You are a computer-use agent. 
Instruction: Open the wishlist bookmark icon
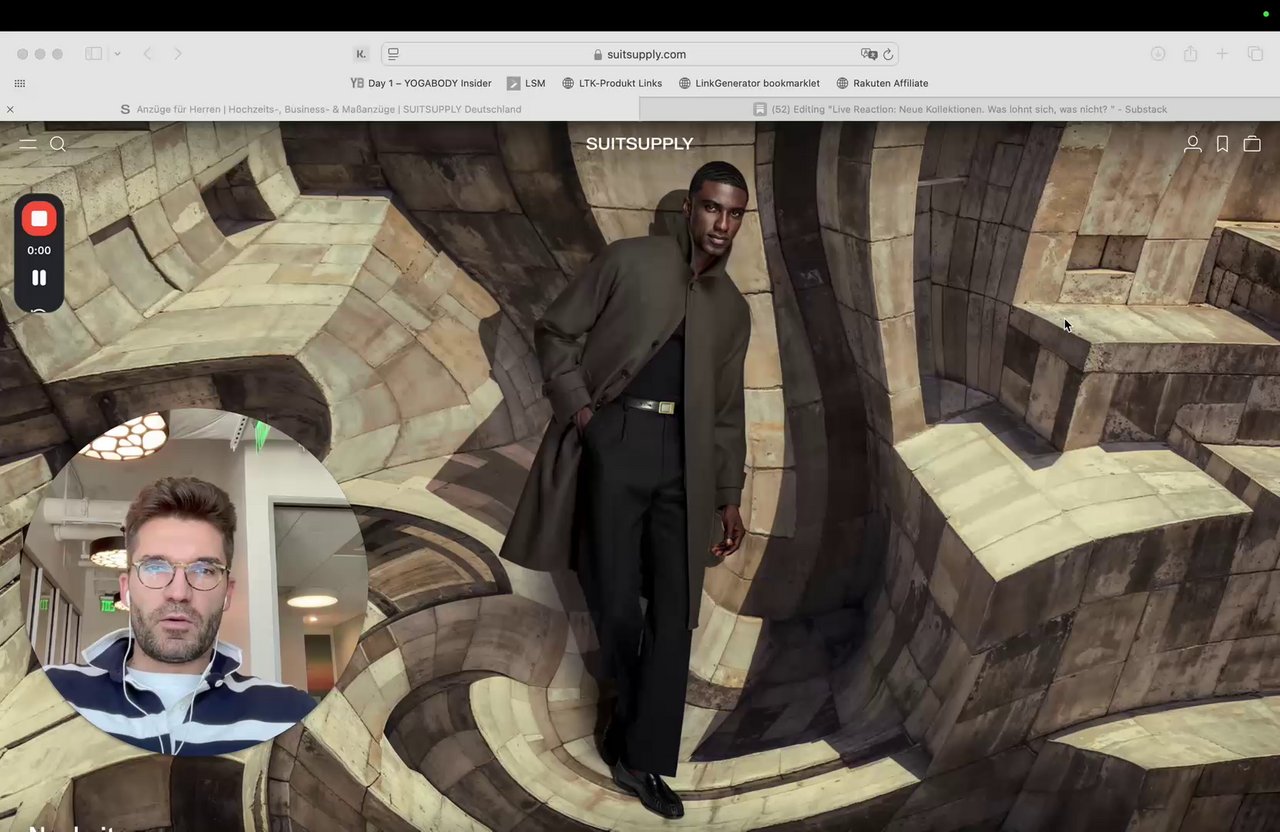tap(1222, 144)
